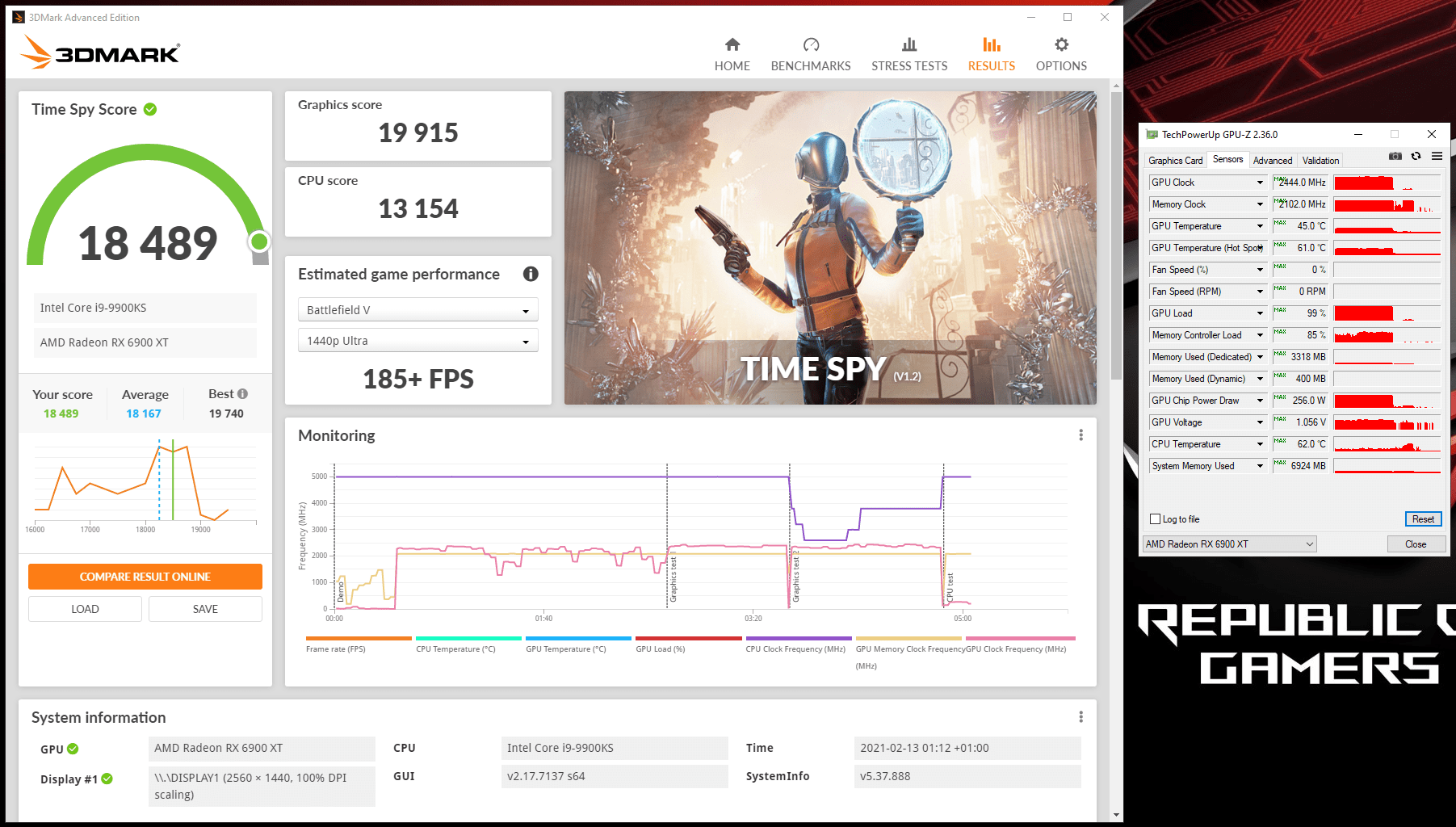Click the GPU-Z Reset button
The width and height of the screenshot is (1456, 827).
point(1423,519)
